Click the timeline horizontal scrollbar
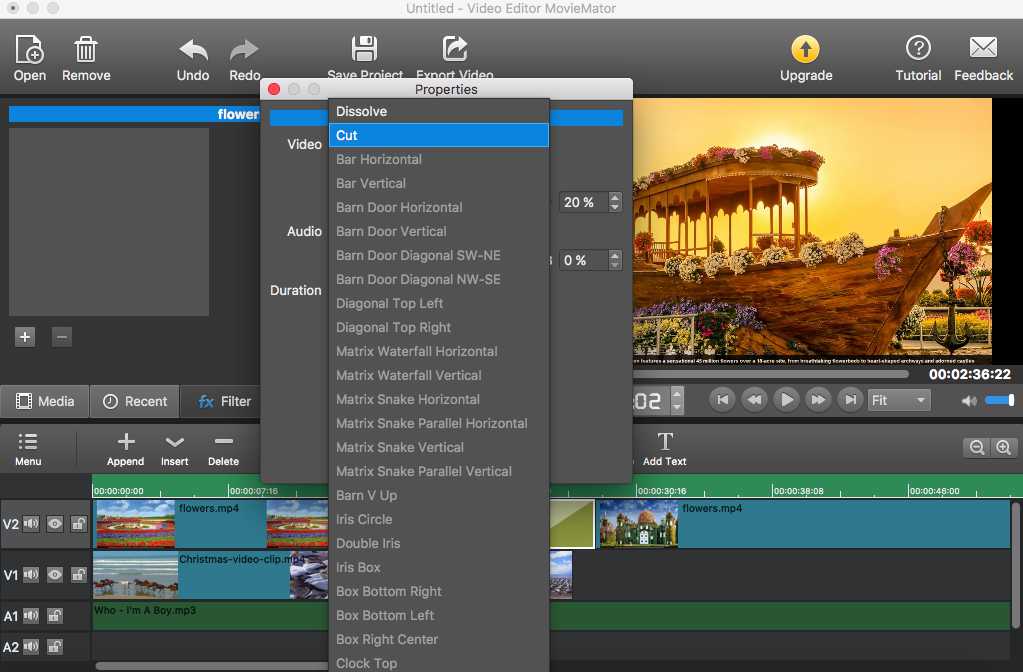This screenshot has width=1023, height=672. point(212,666)
